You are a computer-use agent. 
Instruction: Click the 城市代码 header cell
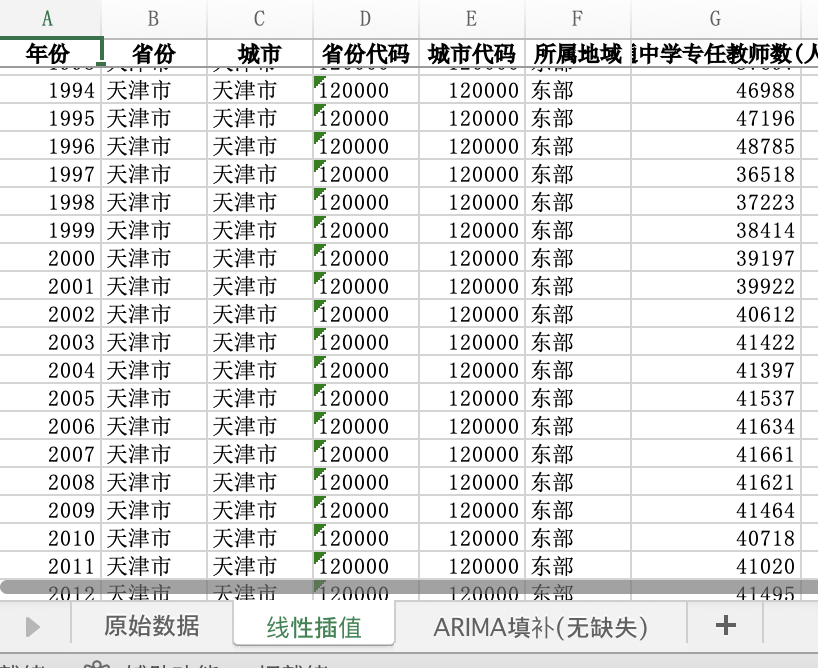pyautogui.click(x=472, y=53)
